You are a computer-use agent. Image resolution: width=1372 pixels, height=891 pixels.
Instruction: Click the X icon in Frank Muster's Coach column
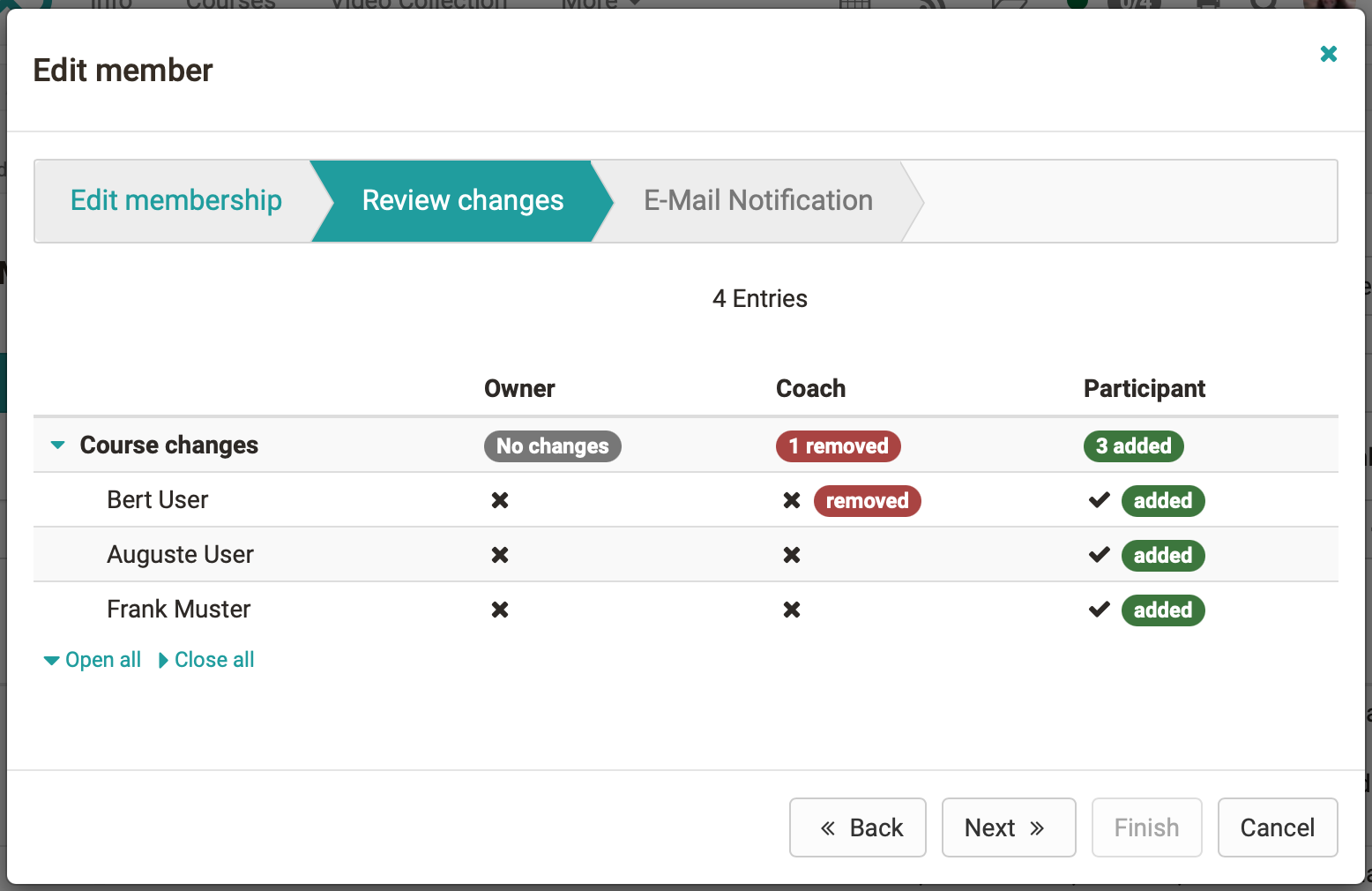pos(792,610)
